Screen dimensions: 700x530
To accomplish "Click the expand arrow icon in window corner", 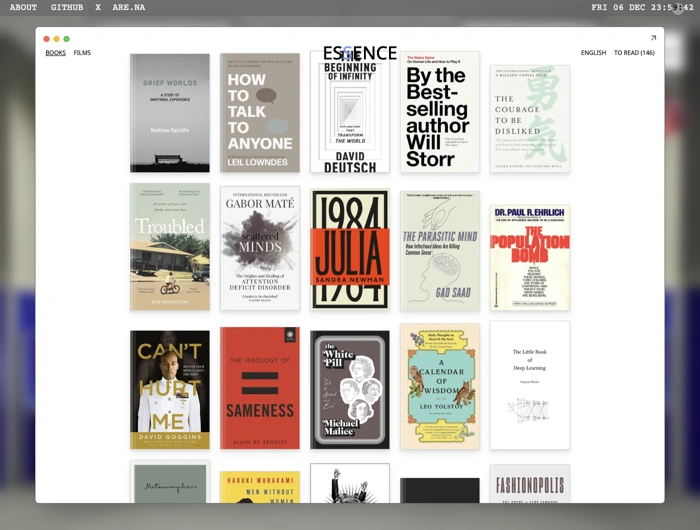I will pyautogui.click(x=653, y=38).
